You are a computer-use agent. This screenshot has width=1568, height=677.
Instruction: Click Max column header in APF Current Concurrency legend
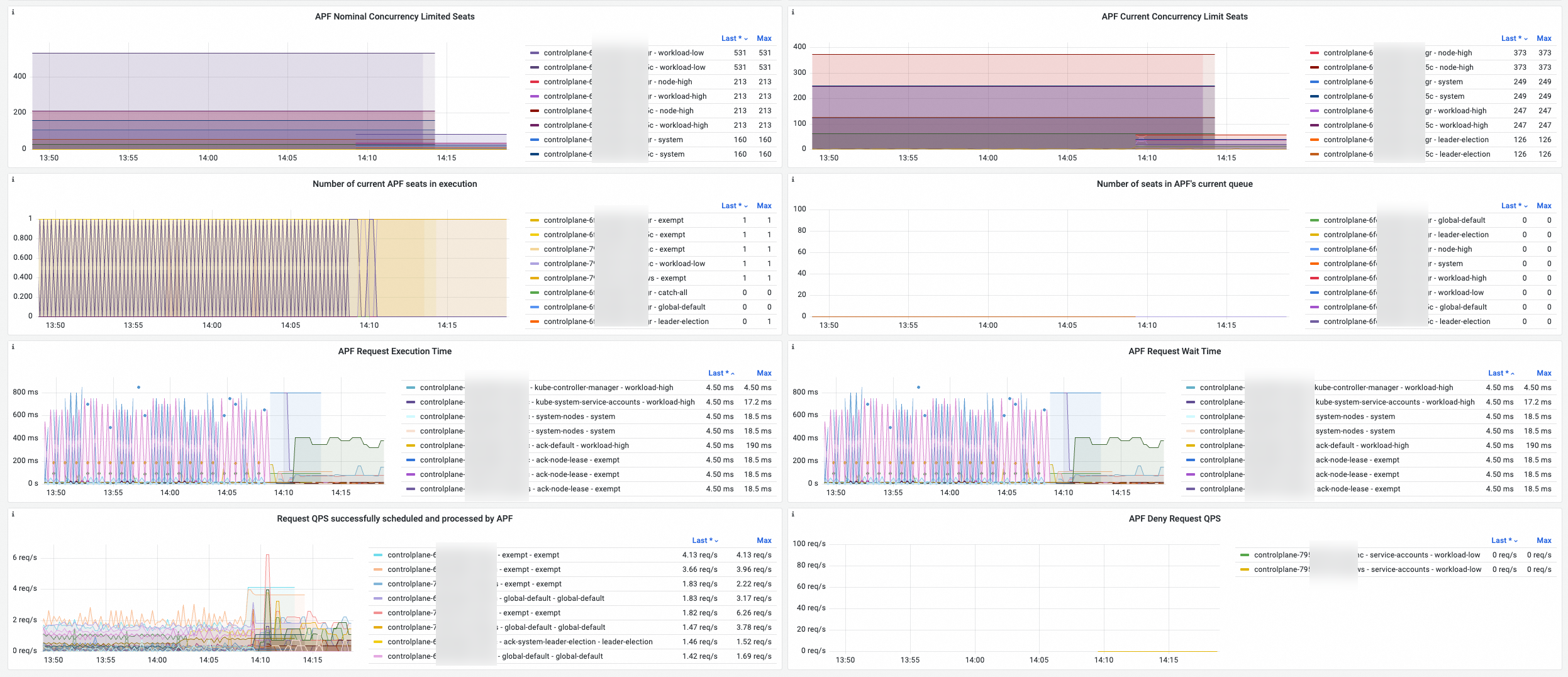coord(1543,38)
